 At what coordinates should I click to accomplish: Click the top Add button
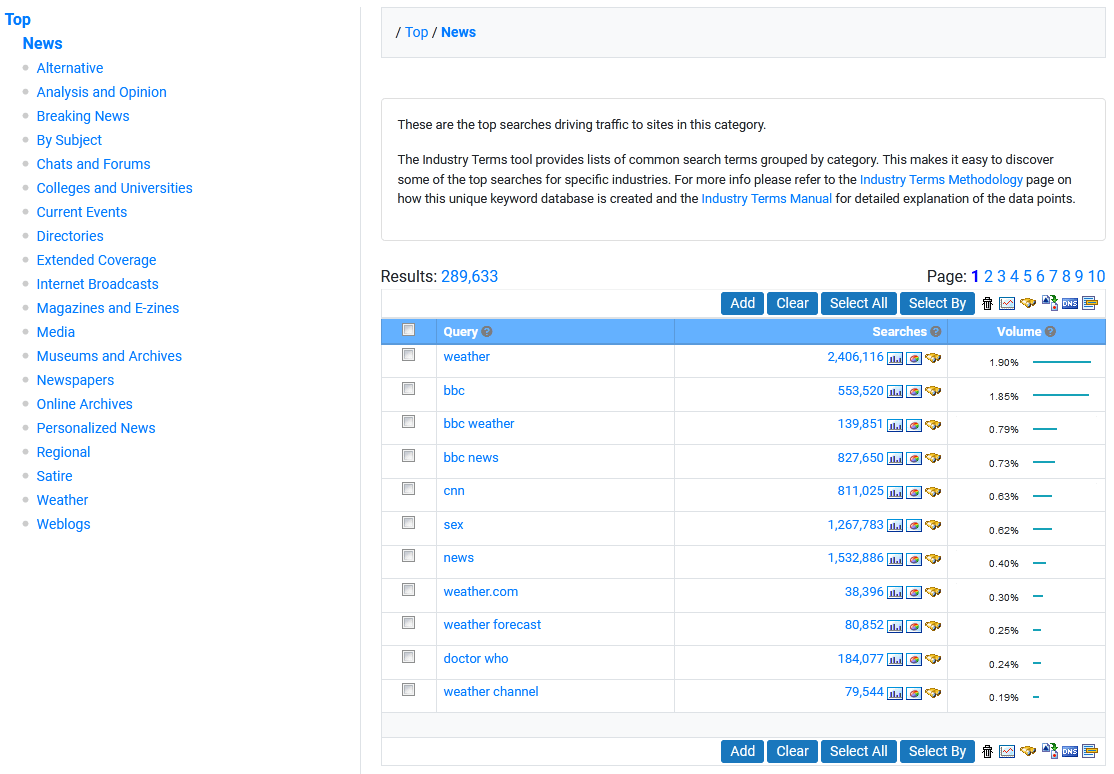742,303
